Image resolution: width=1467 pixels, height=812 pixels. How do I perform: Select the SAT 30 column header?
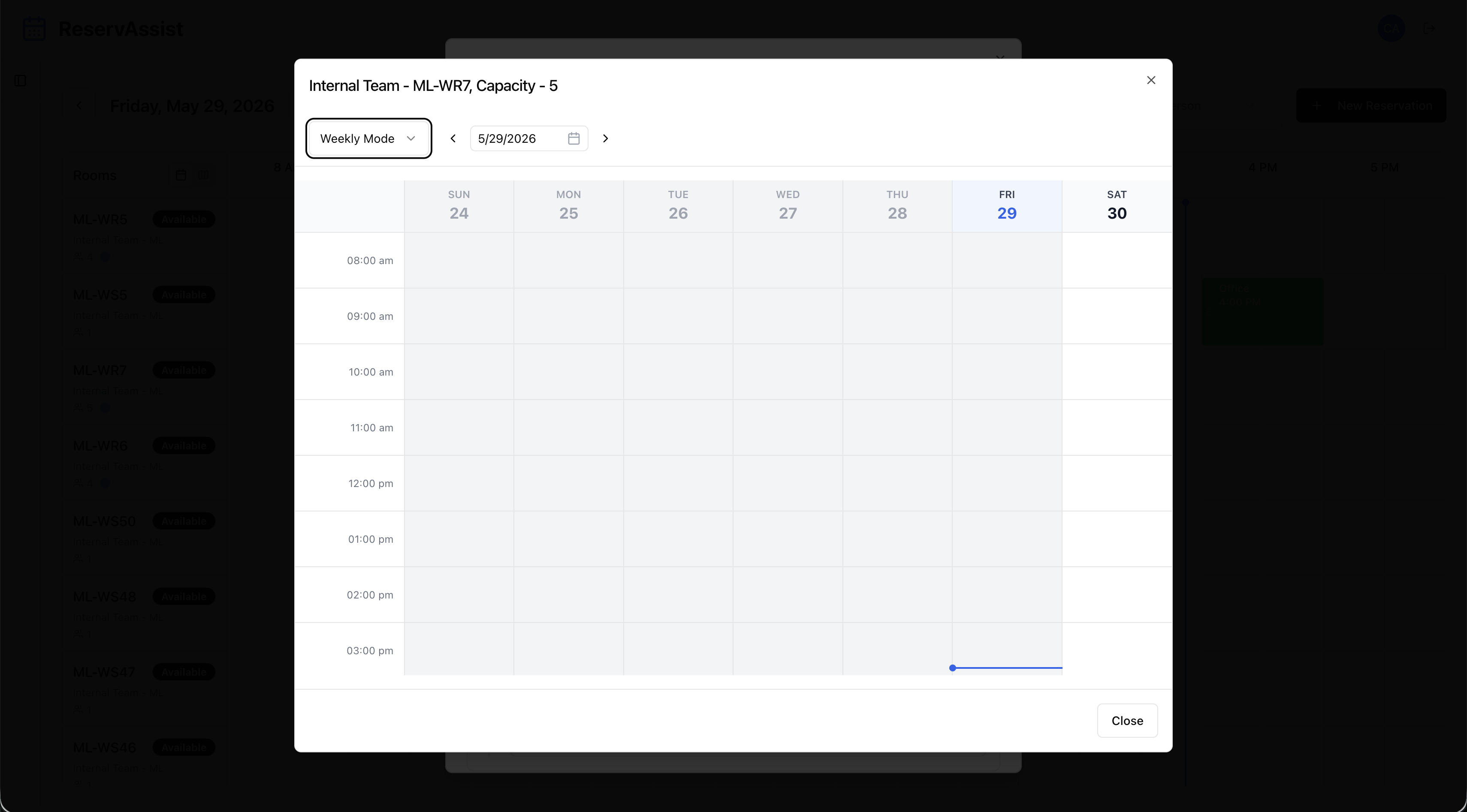(x=1117, y=206)
